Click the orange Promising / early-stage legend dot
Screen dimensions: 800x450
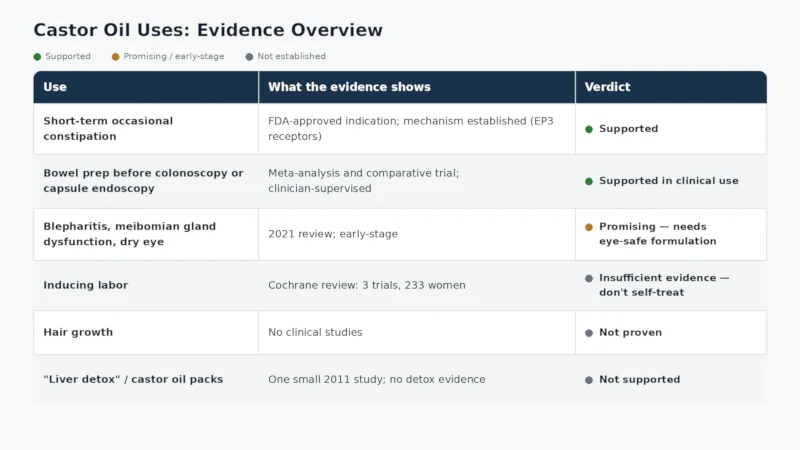click(x=115, y=57)
